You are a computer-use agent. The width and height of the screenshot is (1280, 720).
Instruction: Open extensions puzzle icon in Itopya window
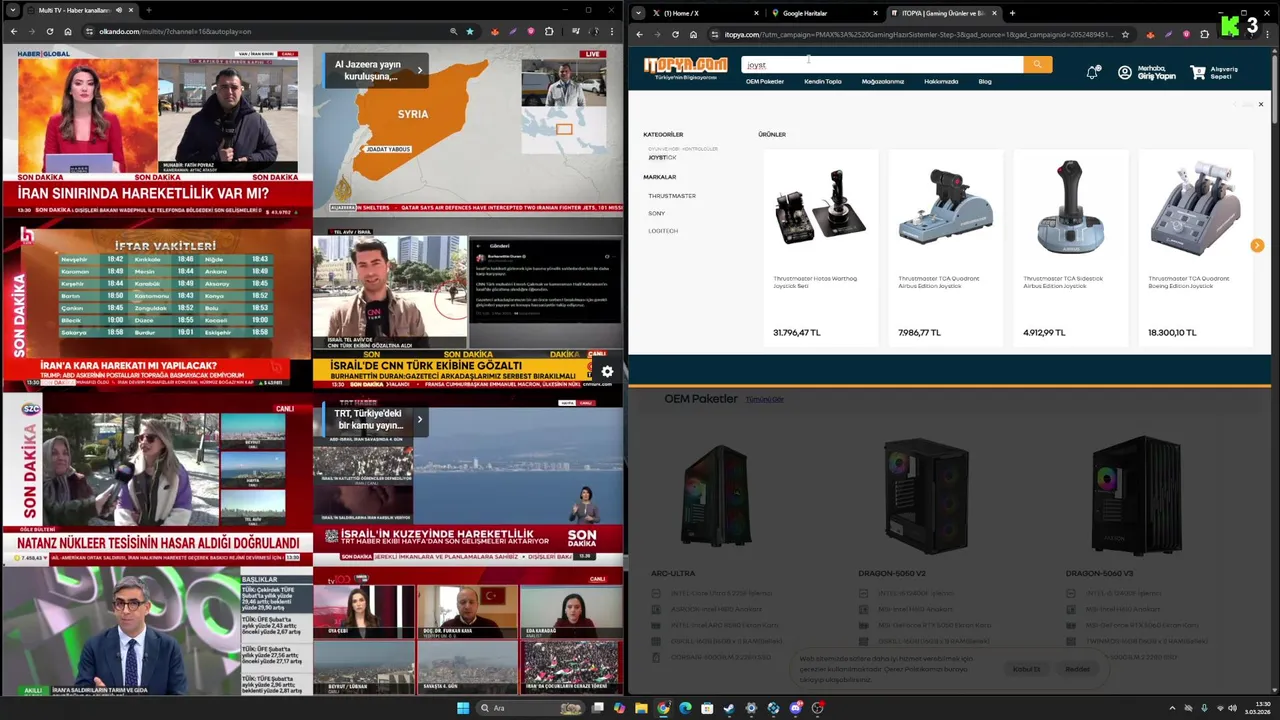click(1204, 34)
